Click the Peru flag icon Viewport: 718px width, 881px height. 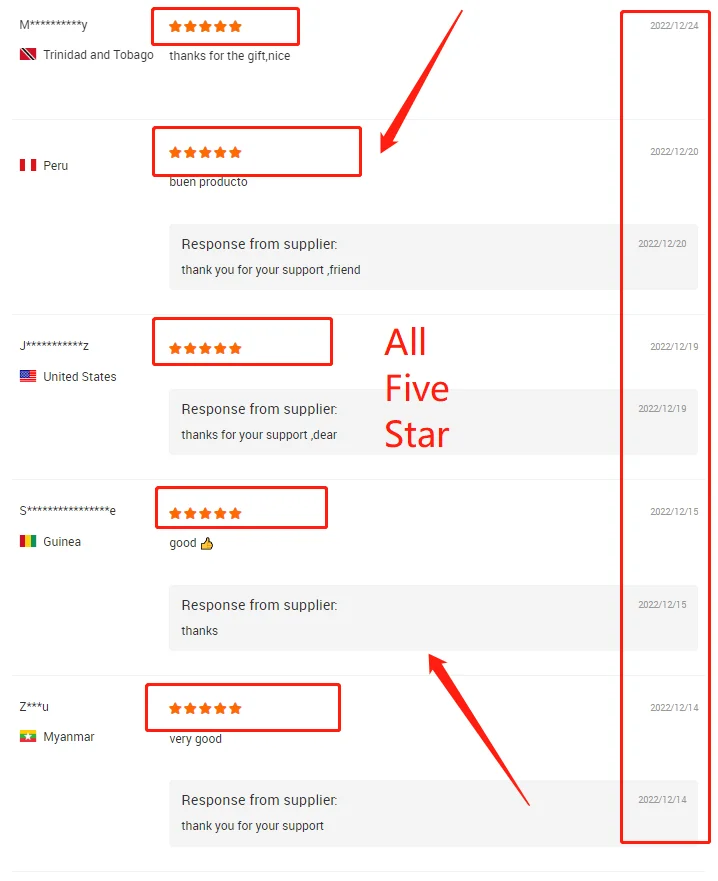click(28, 165)
